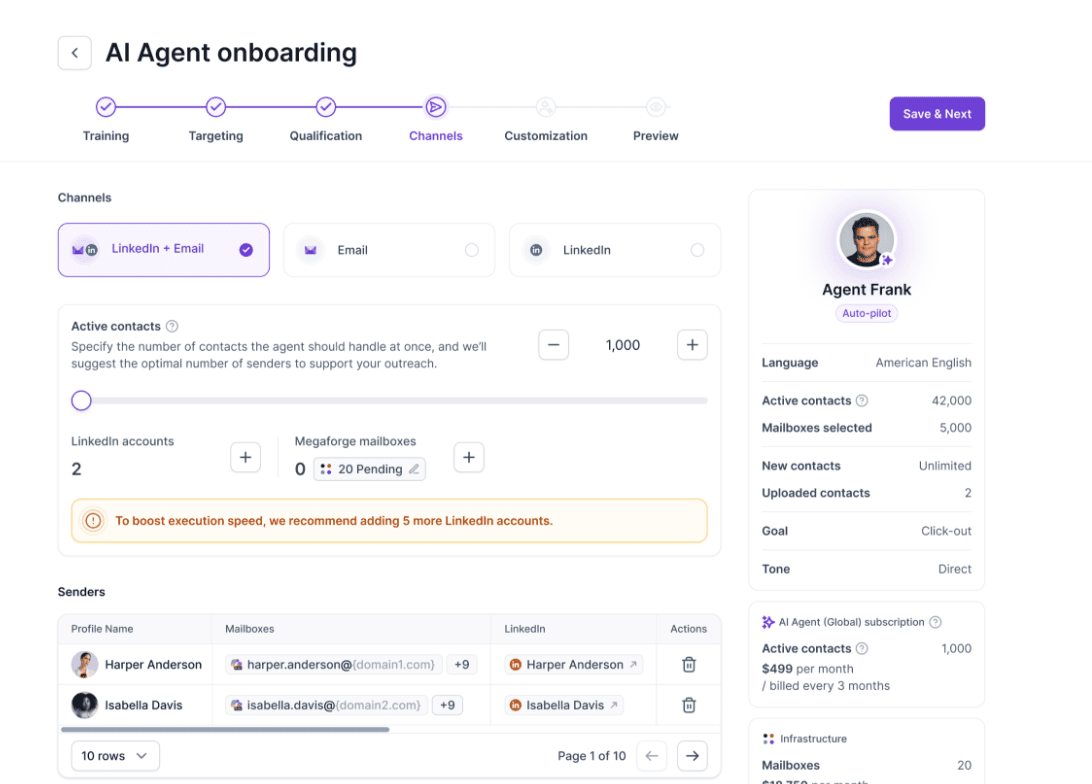1092x784 pixels.
Task: Click the AI Agent subscription sparkle icon
Action: click(x=768, y=622)
